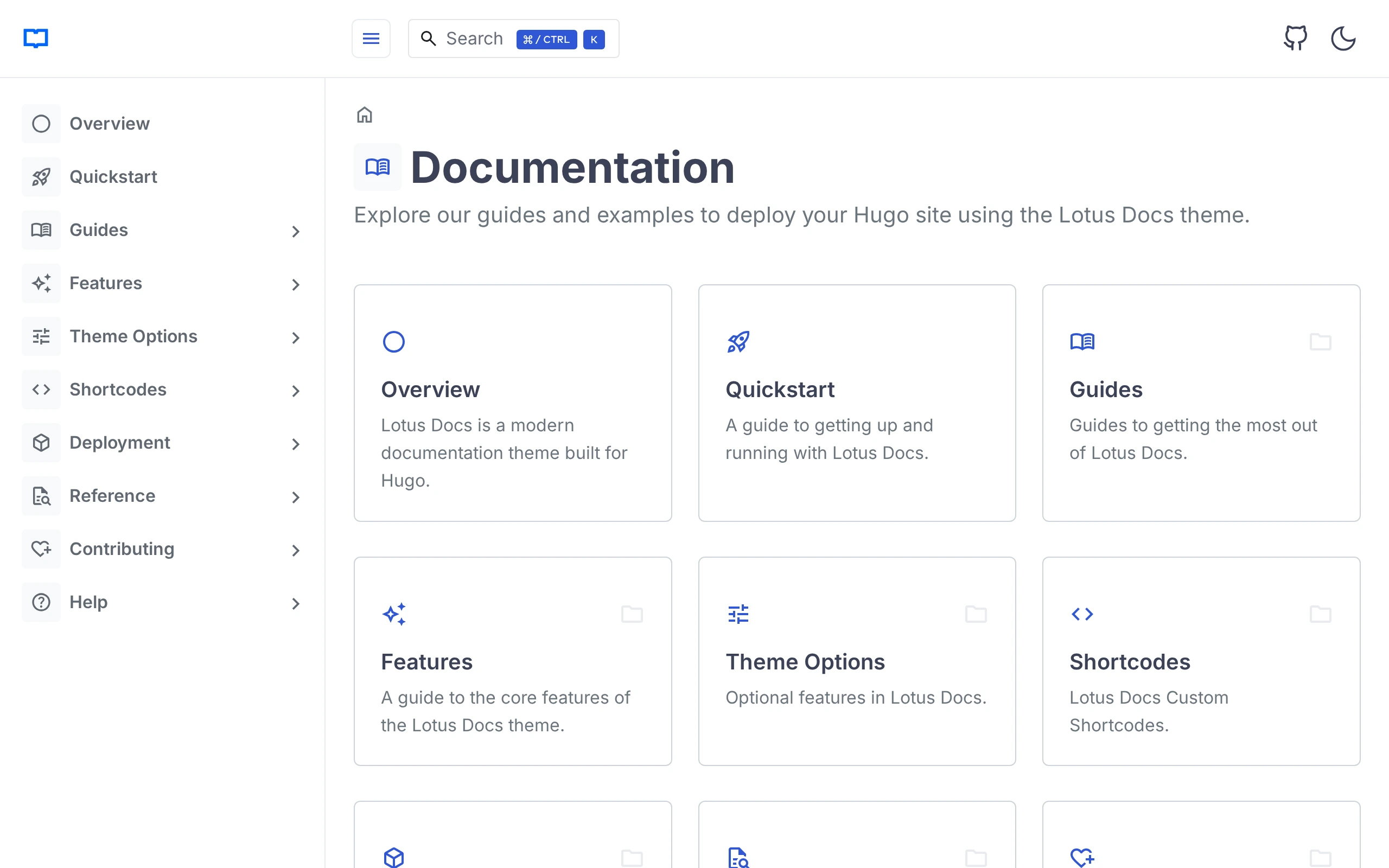Click the Contributing heart icon in bottom card
Viewport: 1389px width, 868px height.
tap(1082, 858)
